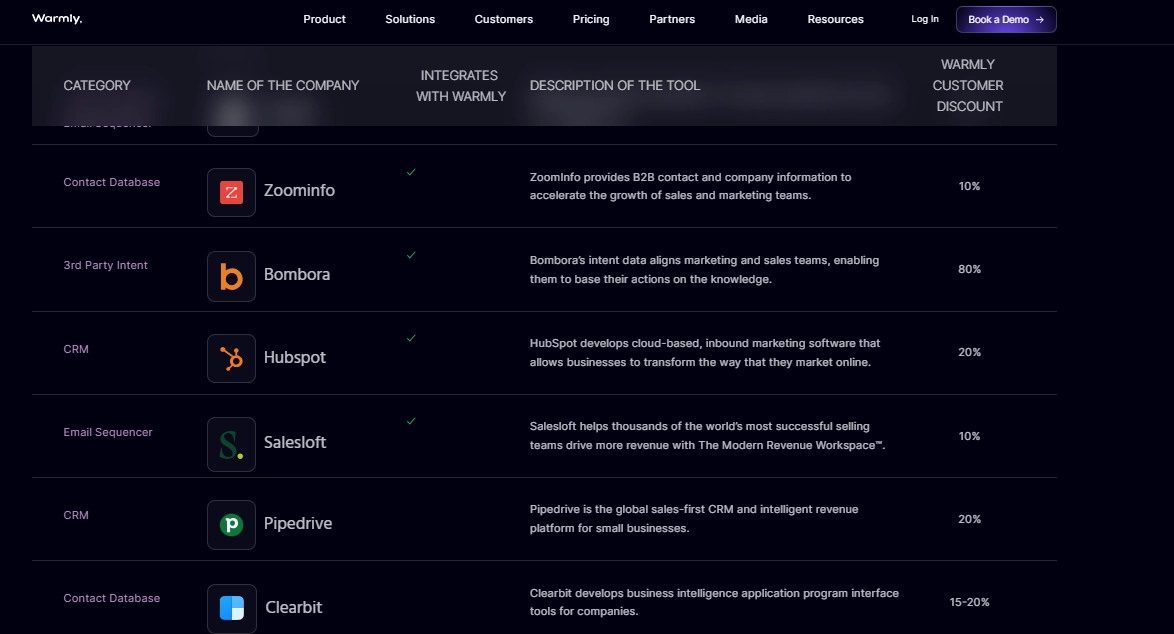Click the Salesloft logo icon
Viewport: 1174px width, 634px height.
(231, 444)
